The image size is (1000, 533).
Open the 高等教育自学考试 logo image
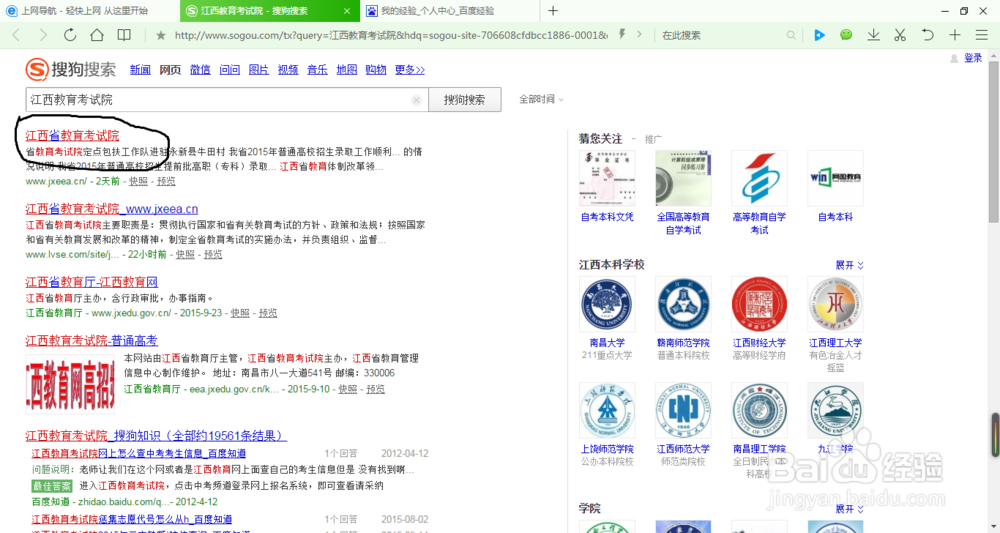[759, 179]
